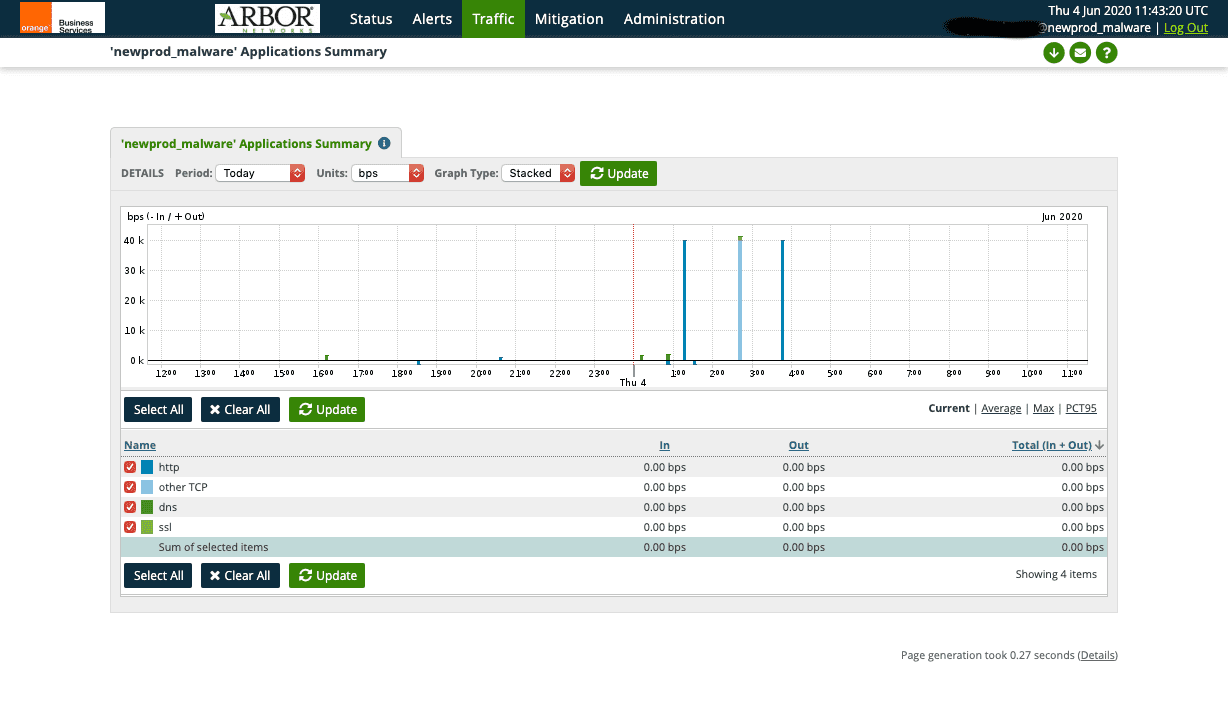Sort by Total (In + Out) column
The height and width of the screenshot is (708, 1228).
[1052, 445]
